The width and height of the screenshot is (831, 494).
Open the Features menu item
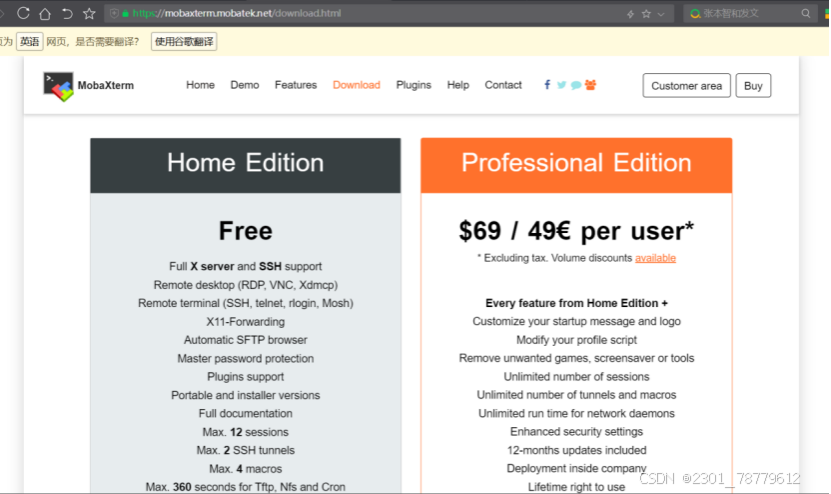[296, 85]
